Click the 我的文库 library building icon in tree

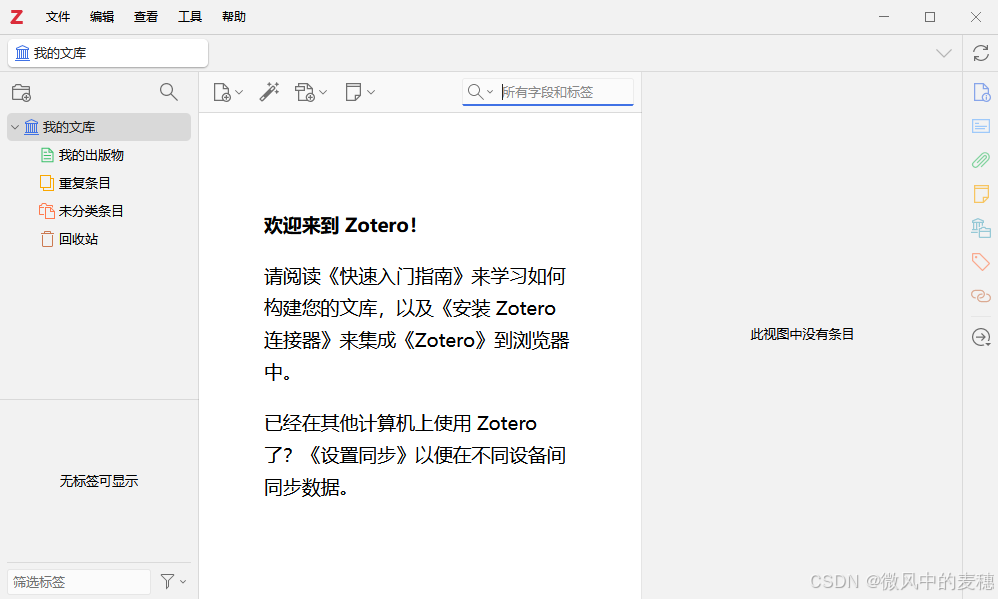pos(31,127)
